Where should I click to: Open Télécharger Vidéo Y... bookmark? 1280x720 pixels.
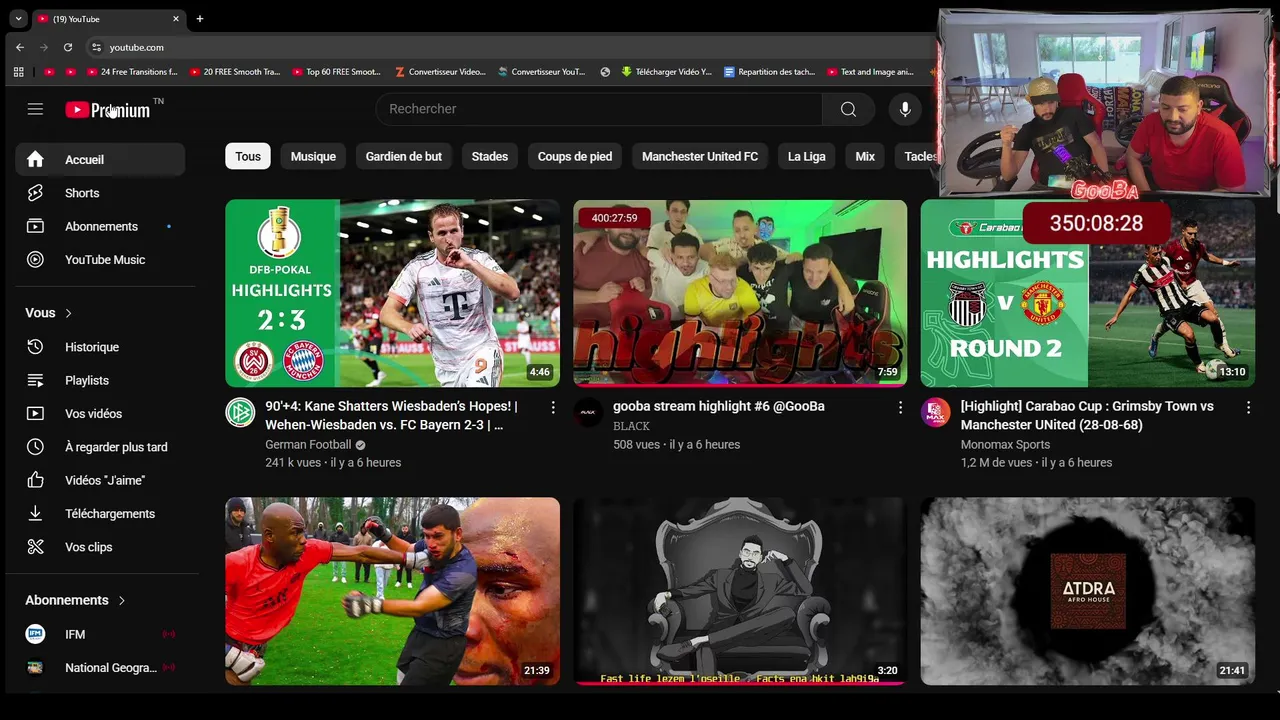(x=666, y=72)
